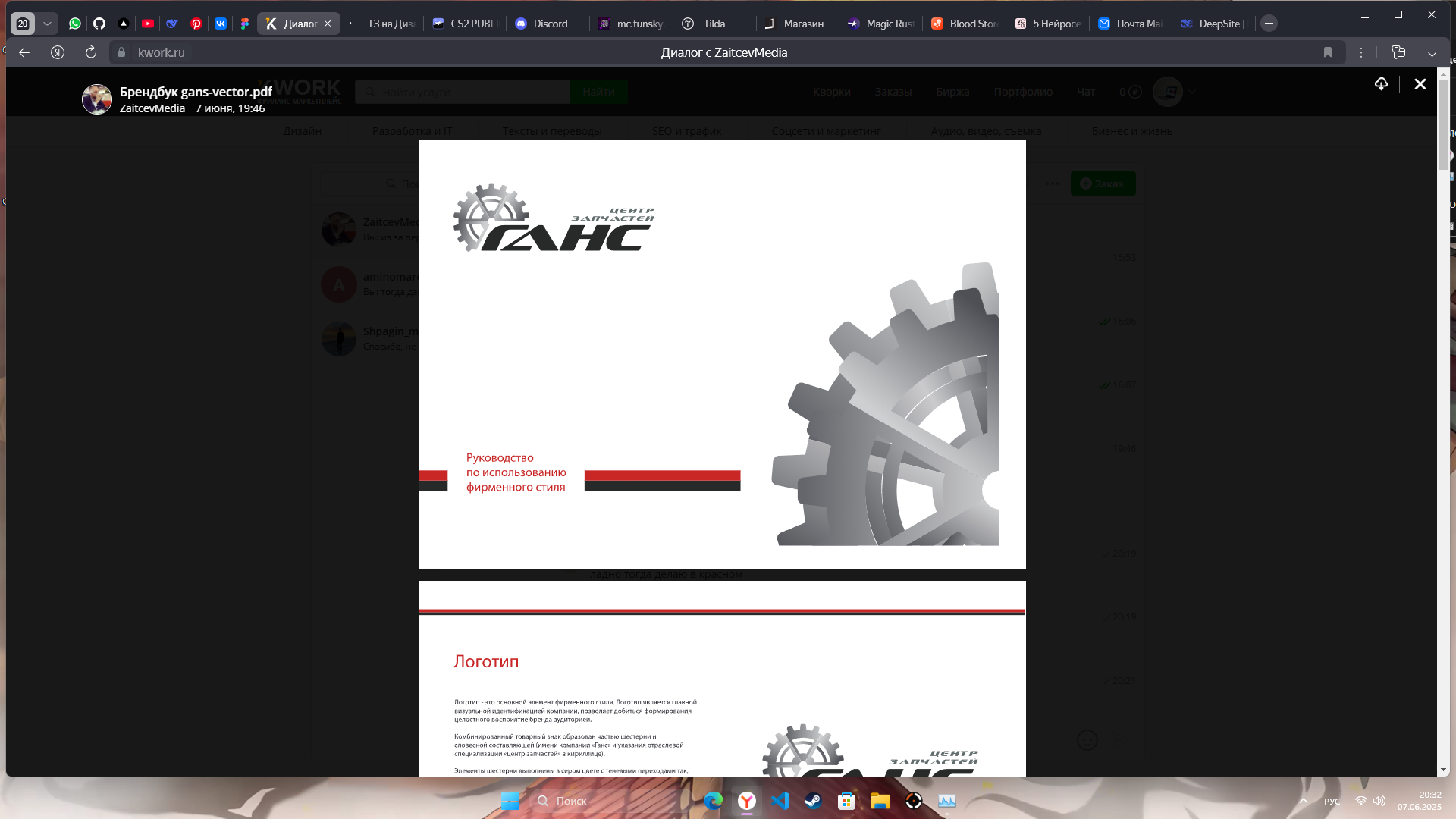The height and width of the screenshot is (819, 1456).
Task: Open File Explorer from taskbar
Action: tap(880, 801)
